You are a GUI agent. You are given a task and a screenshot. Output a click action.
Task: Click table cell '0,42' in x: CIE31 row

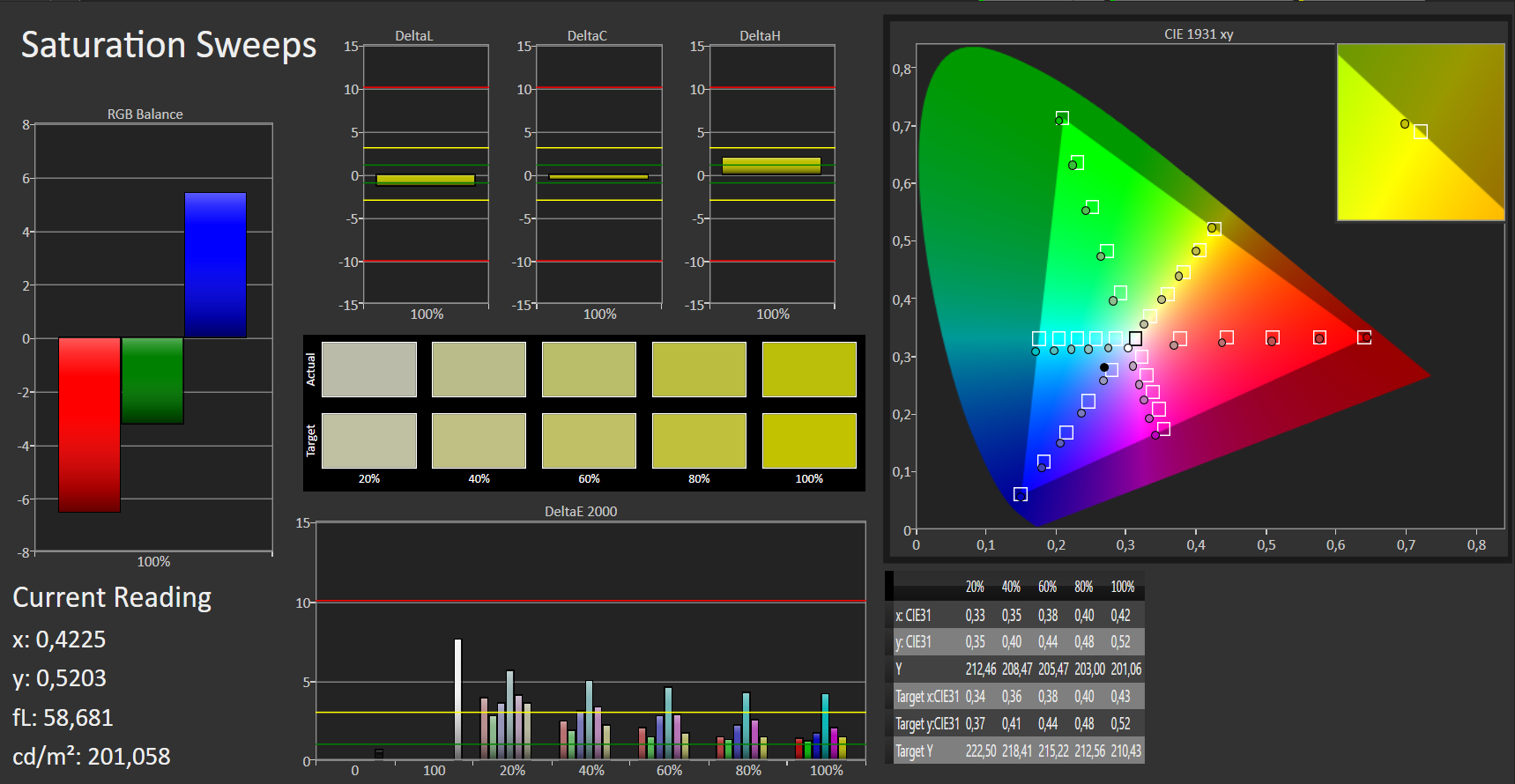1120,615
